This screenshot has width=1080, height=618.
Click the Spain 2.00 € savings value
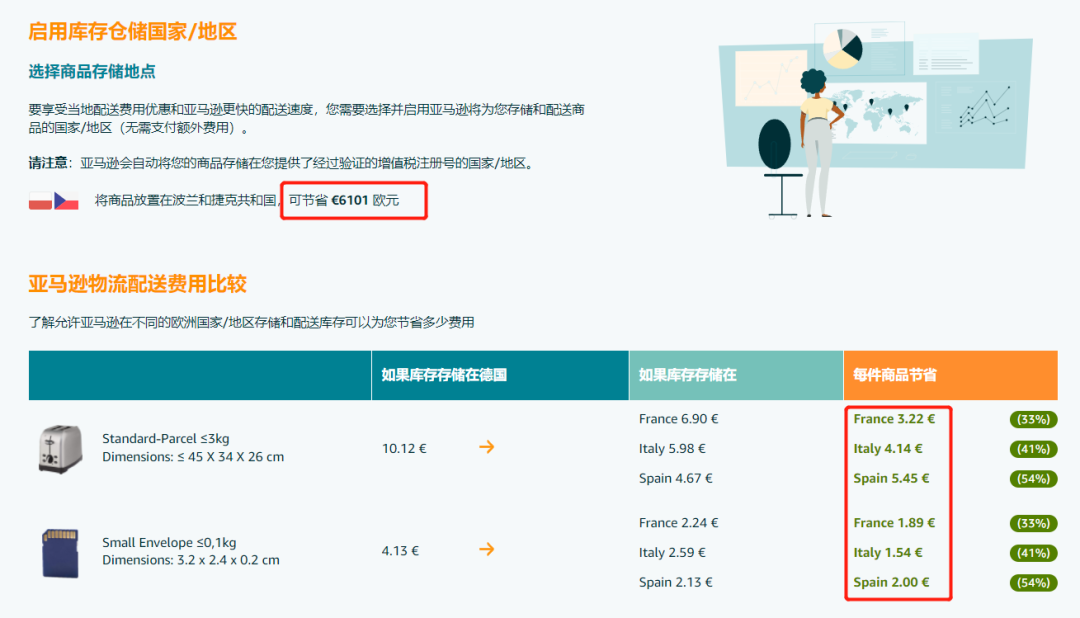(x=891, y=582)
